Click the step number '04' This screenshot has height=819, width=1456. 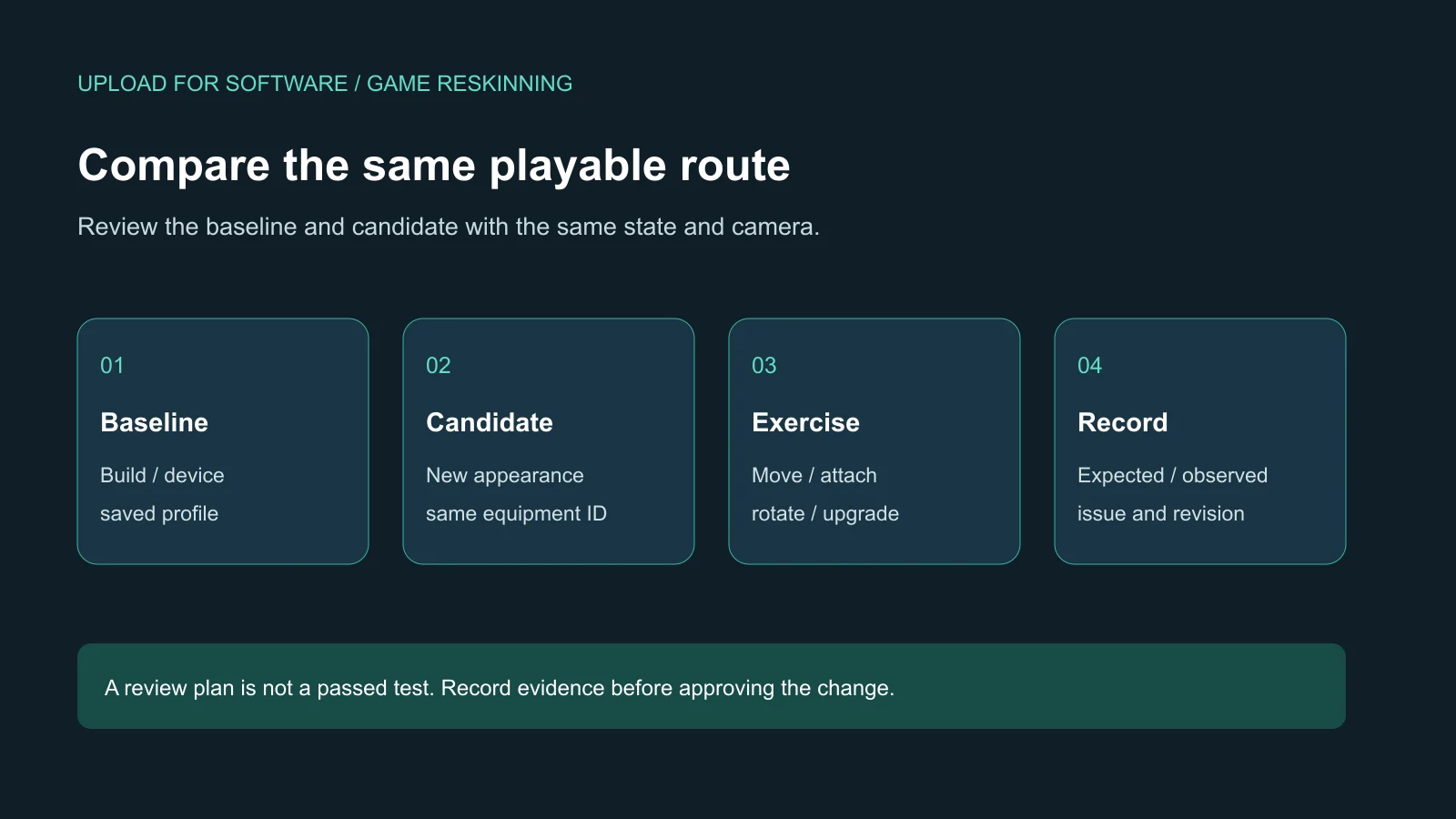point(1089,366)
